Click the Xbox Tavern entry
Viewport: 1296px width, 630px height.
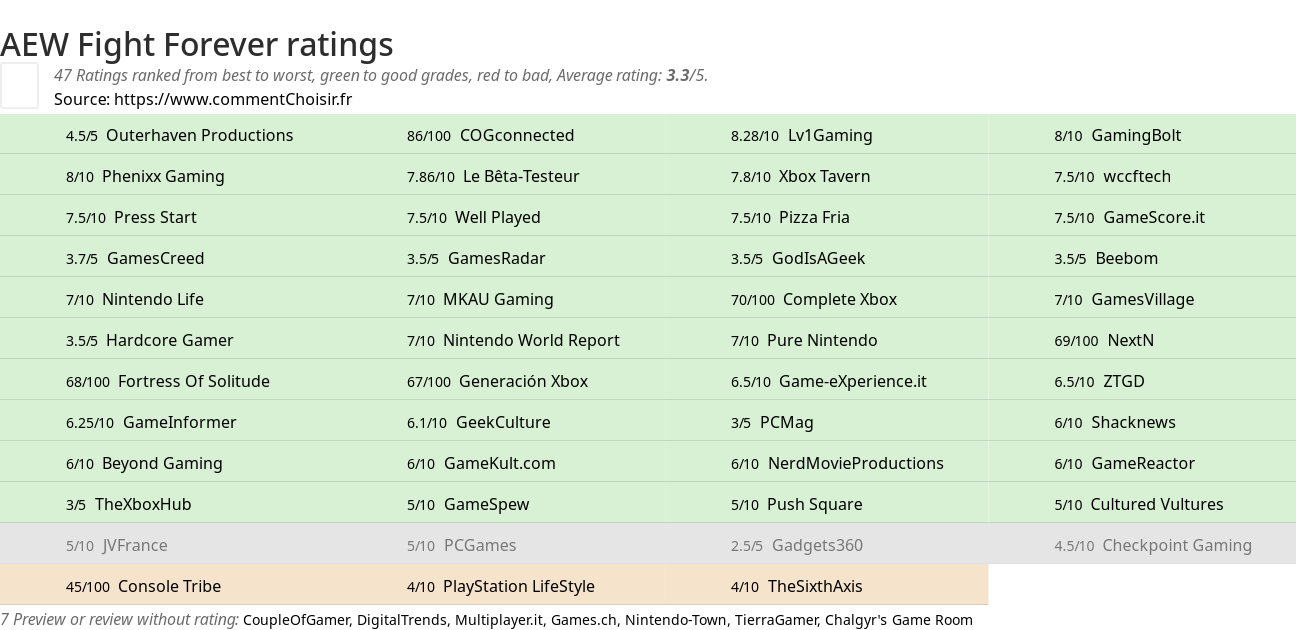point(801,176)
